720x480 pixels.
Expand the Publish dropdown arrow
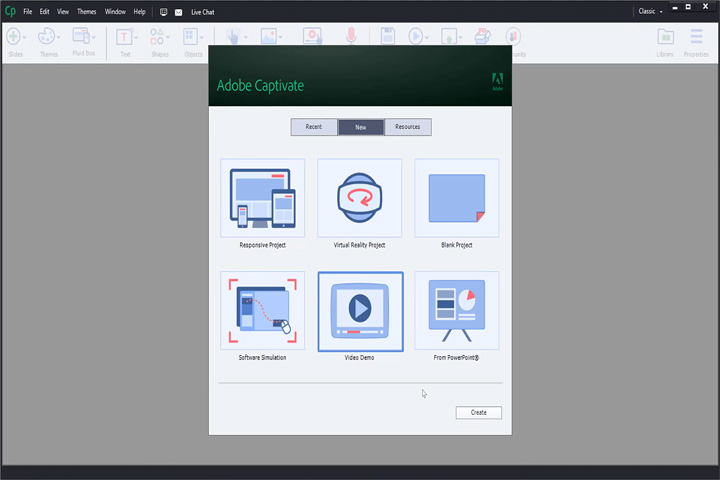(461, 37)
